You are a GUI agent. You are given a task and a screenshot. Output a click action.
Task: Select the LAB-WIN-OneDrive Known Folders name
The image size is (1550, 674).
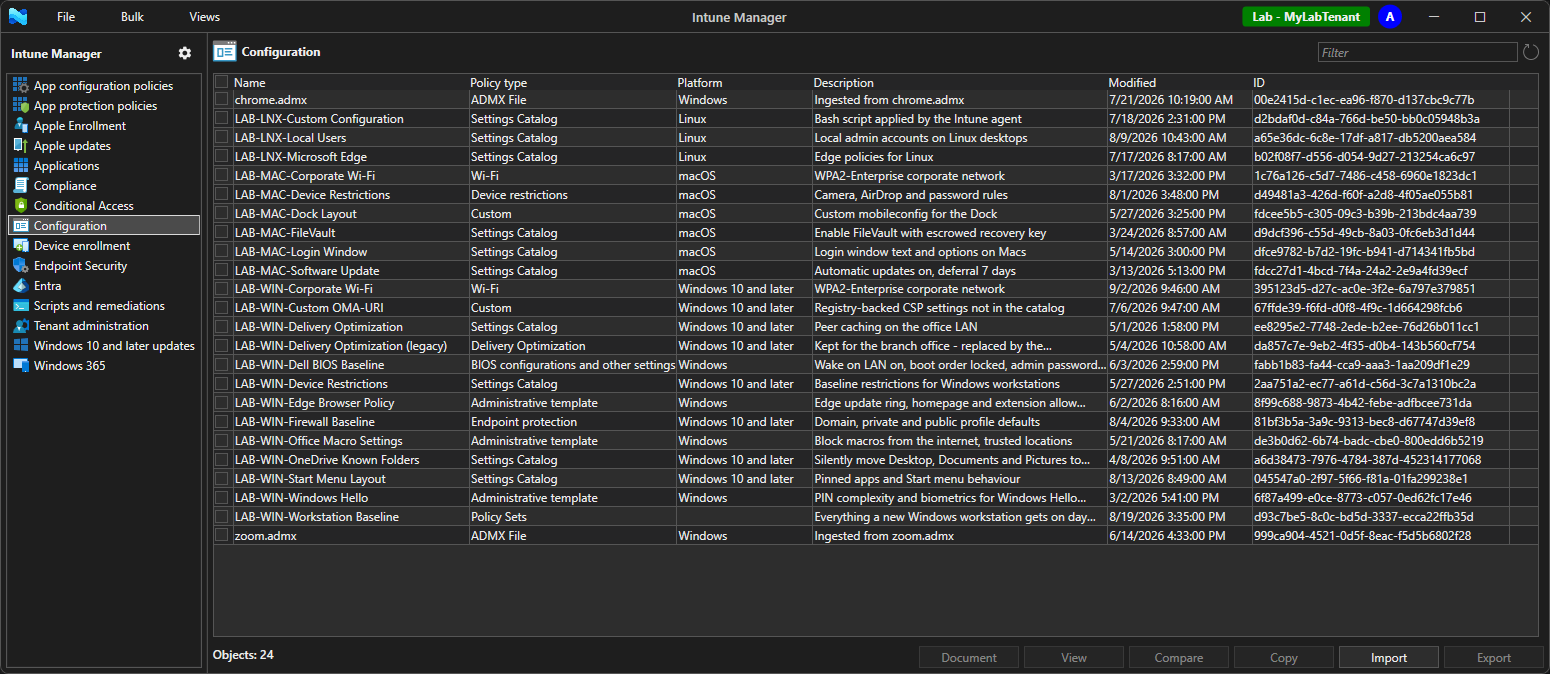click(326, 460)
